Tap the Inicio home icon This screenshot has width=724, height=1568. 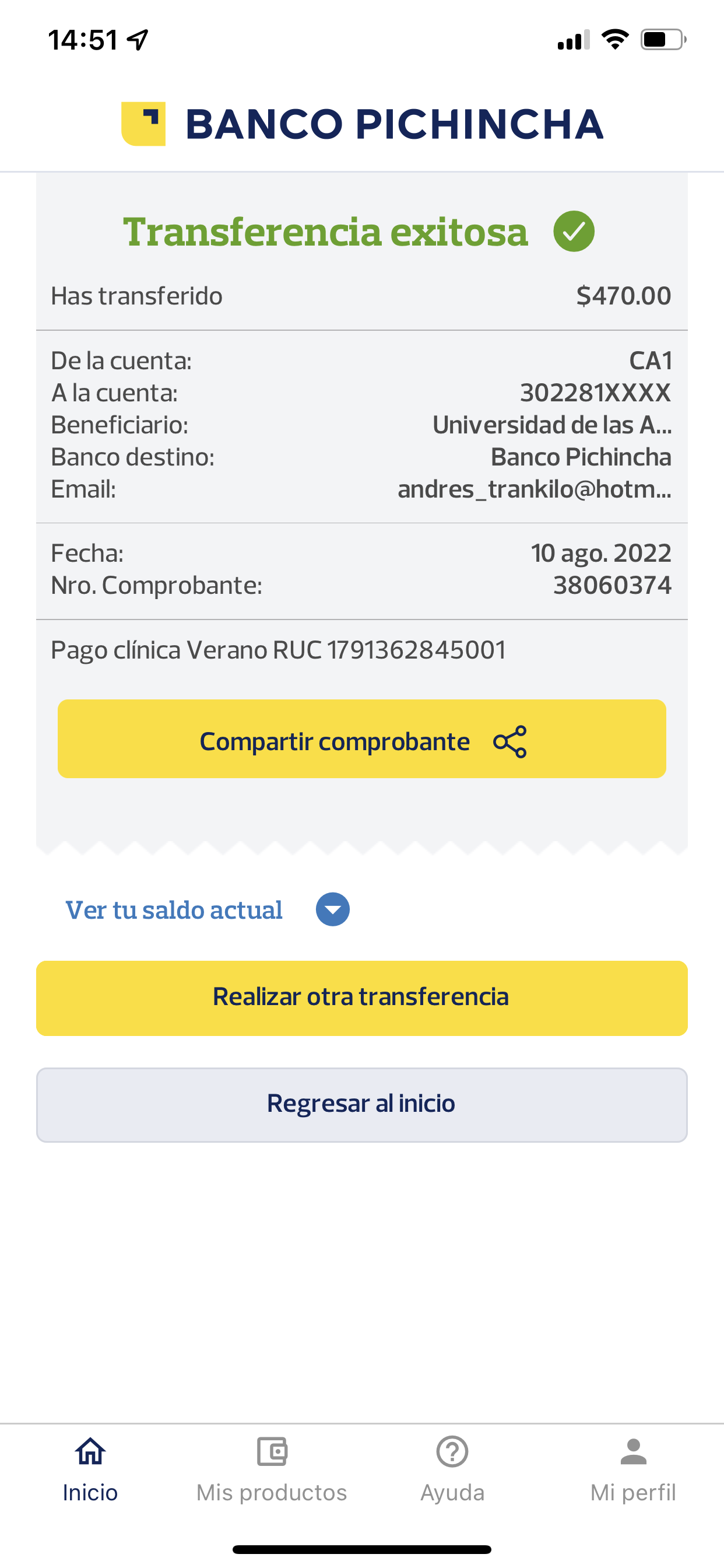coord(90,1452)
